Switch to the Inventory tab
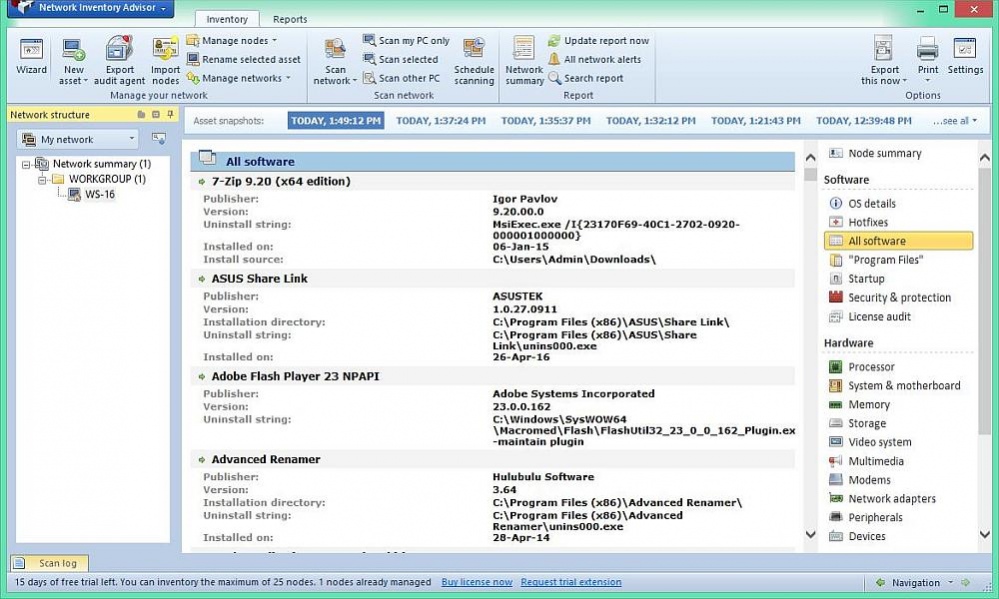The image size is (999, 599). (x=227, y=19)
